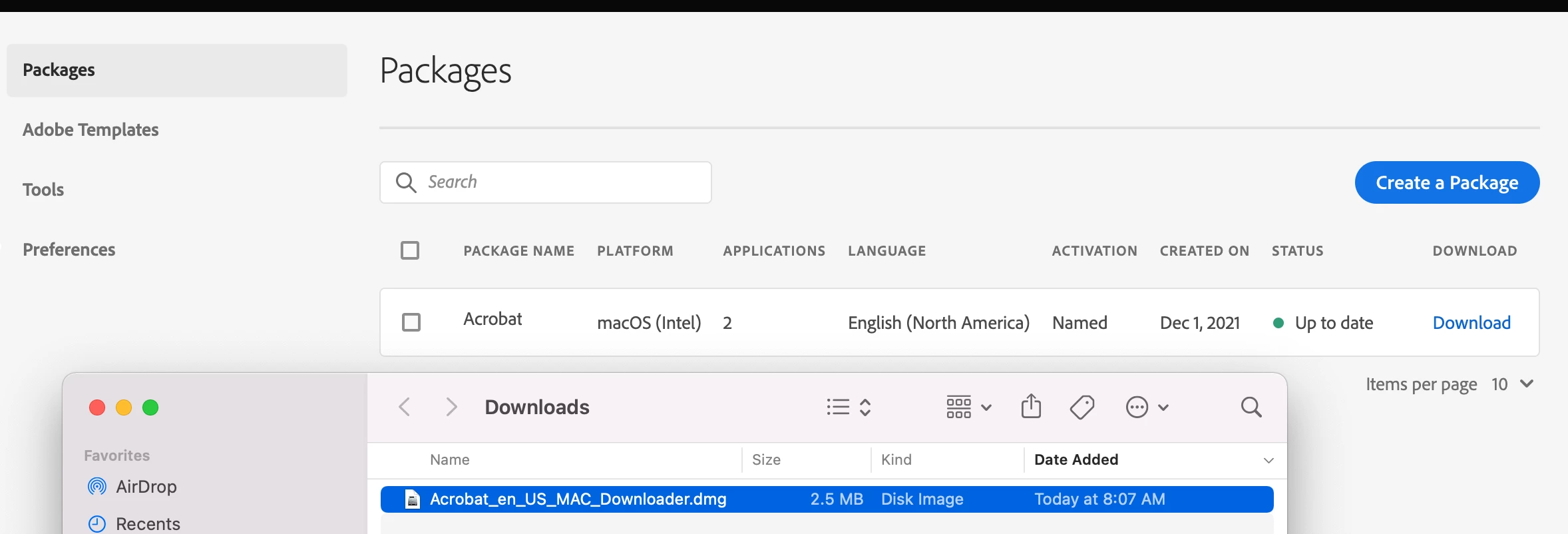The width and height of the screenshot is (1568, 534).
Task: Click AirDrop icon in Finder sidebar
Action: (97, 486)
